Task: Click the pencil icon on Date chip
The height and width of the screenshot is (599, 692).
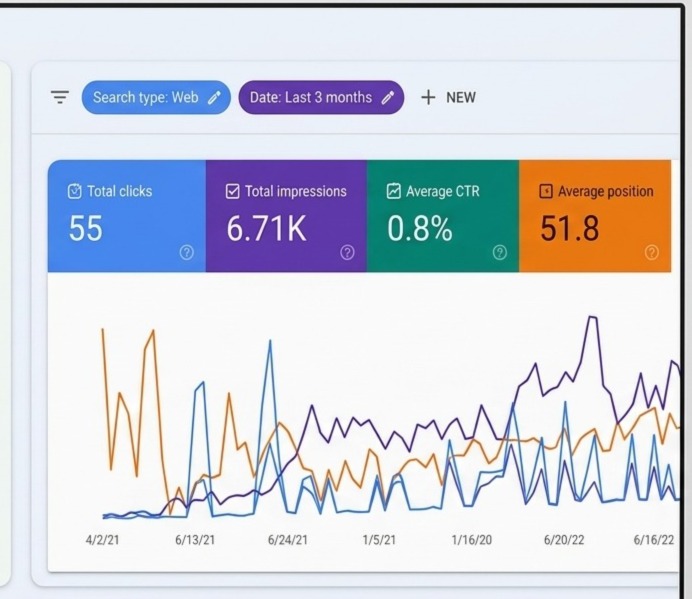Action: (388, 98)
